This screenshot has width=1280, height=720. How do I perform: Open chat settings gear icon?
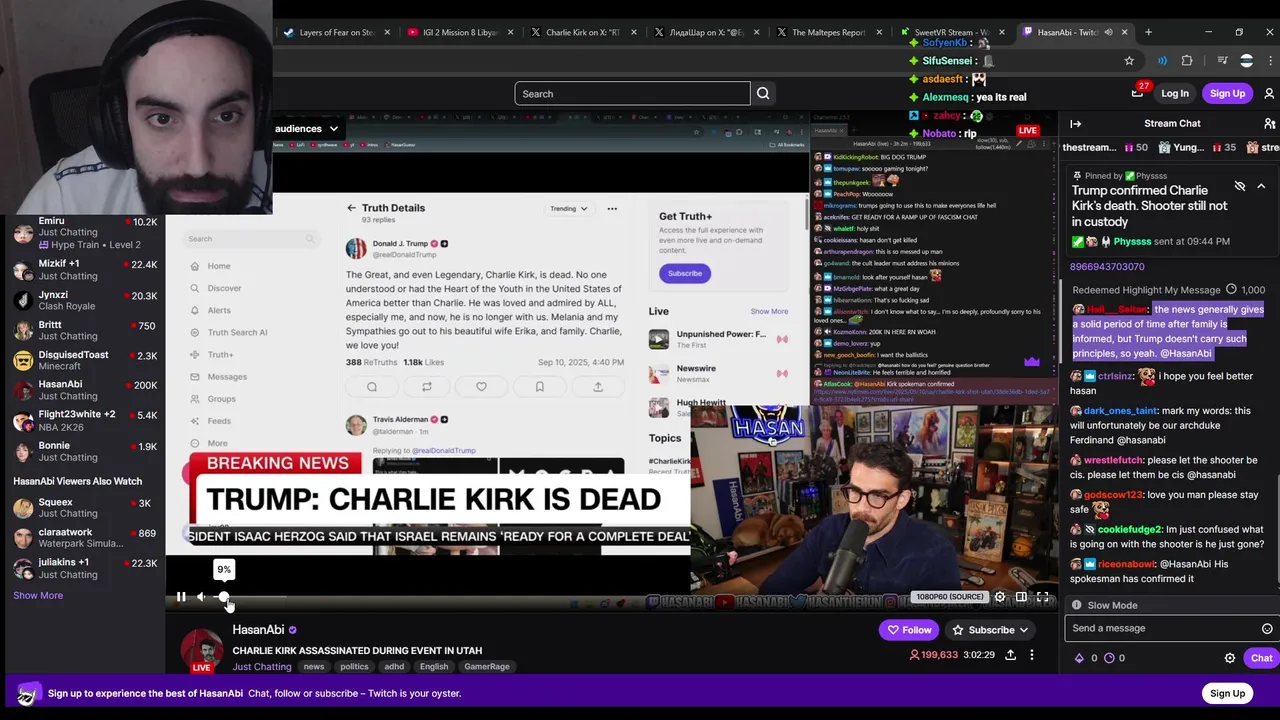tap(1230, 658)
